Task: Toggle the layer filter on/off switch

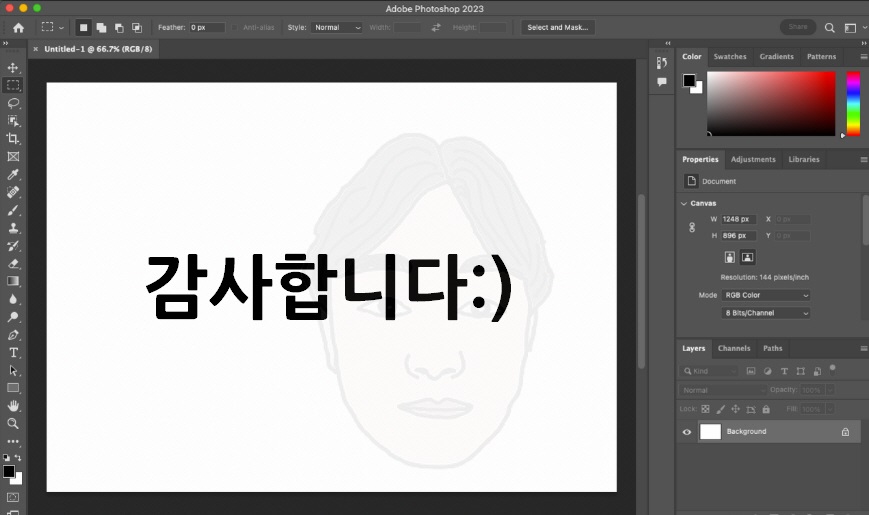Action: 832,369
